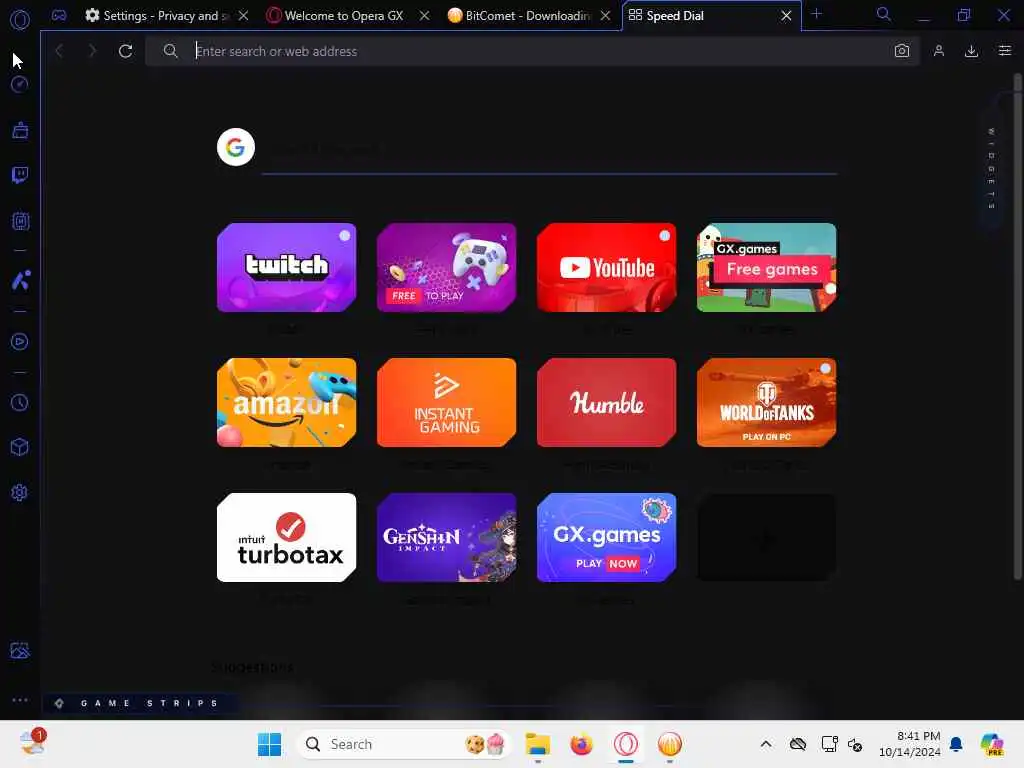Click the Google search engine logo
The image size is (1024, 768).
click(236, 147)
